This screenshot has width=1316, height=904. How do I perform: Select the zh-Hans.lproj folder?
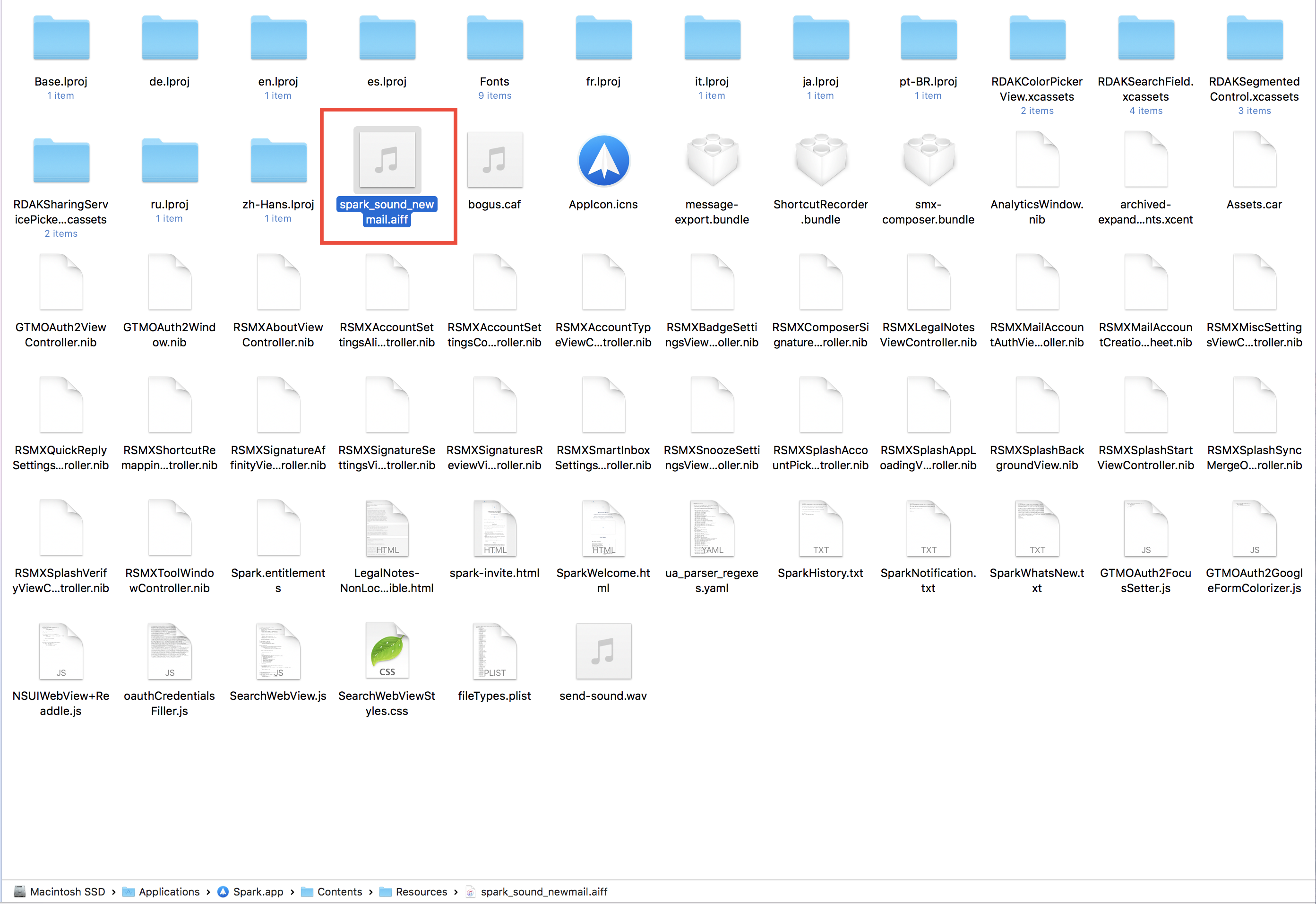click(x=278, y=161)
